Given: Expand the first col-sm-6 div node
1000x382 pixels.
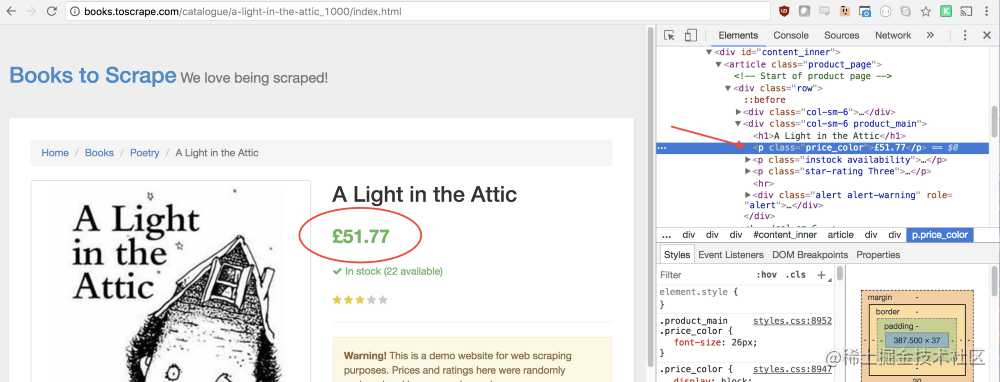Looking at the screenshot, I should tap(739, 112).
